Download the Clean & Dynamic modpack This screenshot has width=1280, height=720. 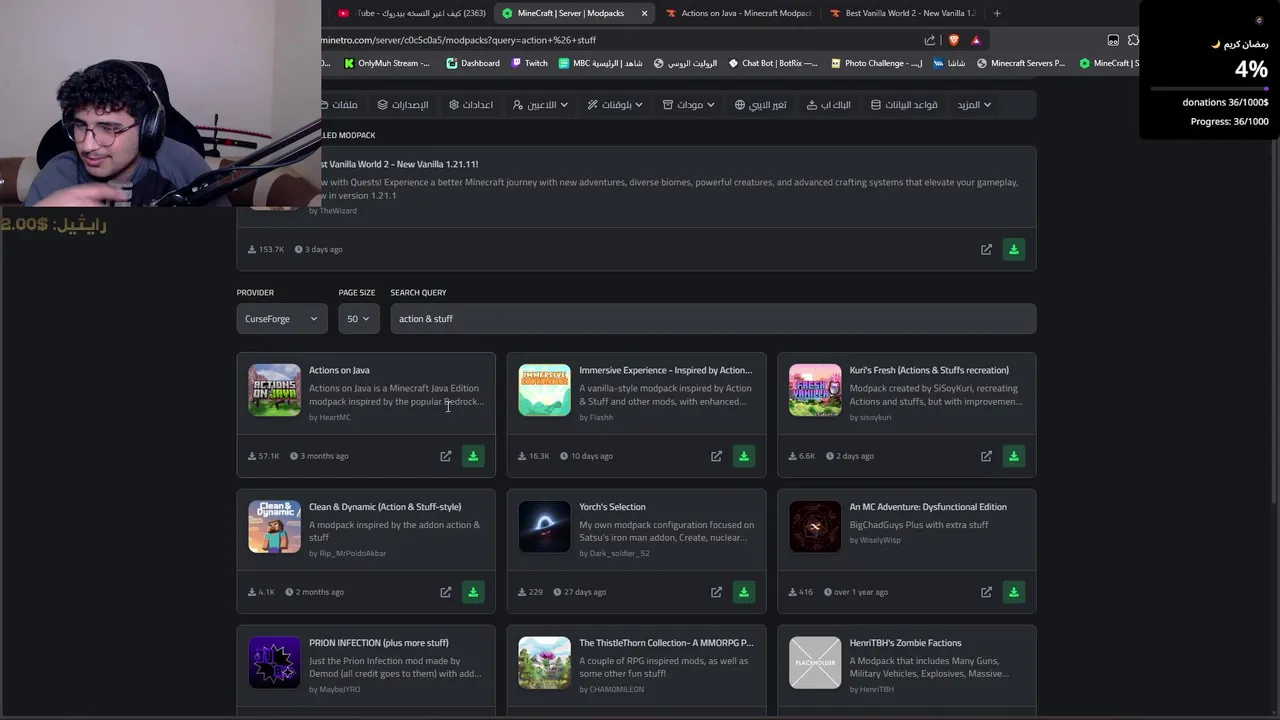[x=473, y=592]
